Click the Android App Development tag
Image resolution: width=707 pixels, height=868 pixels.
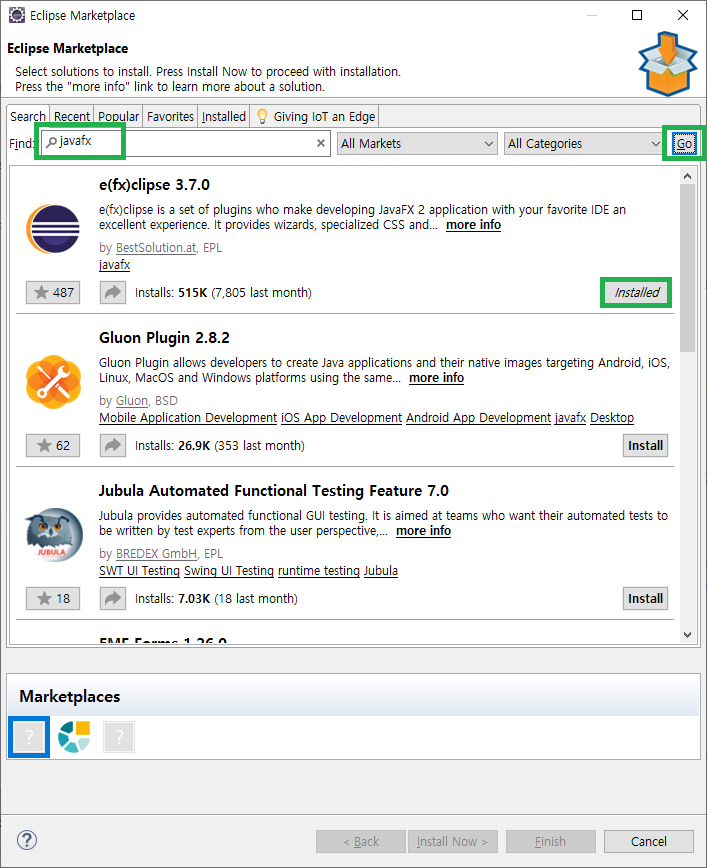point(478,417)
